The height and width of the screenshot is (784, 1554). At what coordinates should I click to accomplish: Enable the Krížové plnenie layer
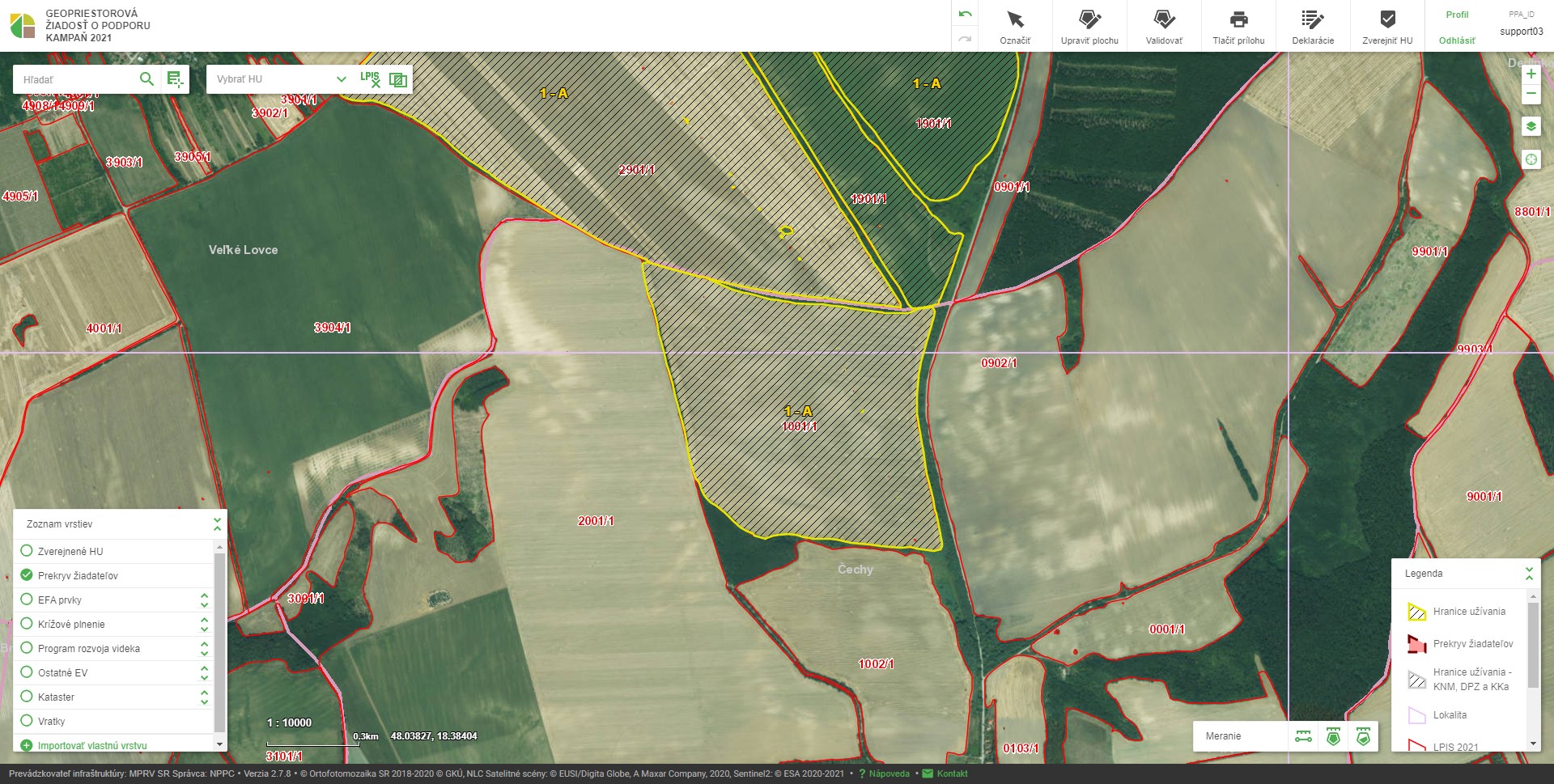(x=26, y=624)
